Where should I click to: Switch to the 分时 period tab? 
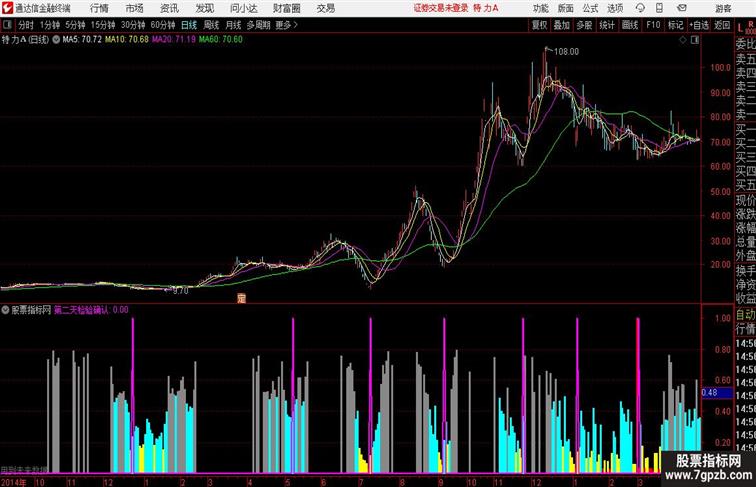(26, 25)
